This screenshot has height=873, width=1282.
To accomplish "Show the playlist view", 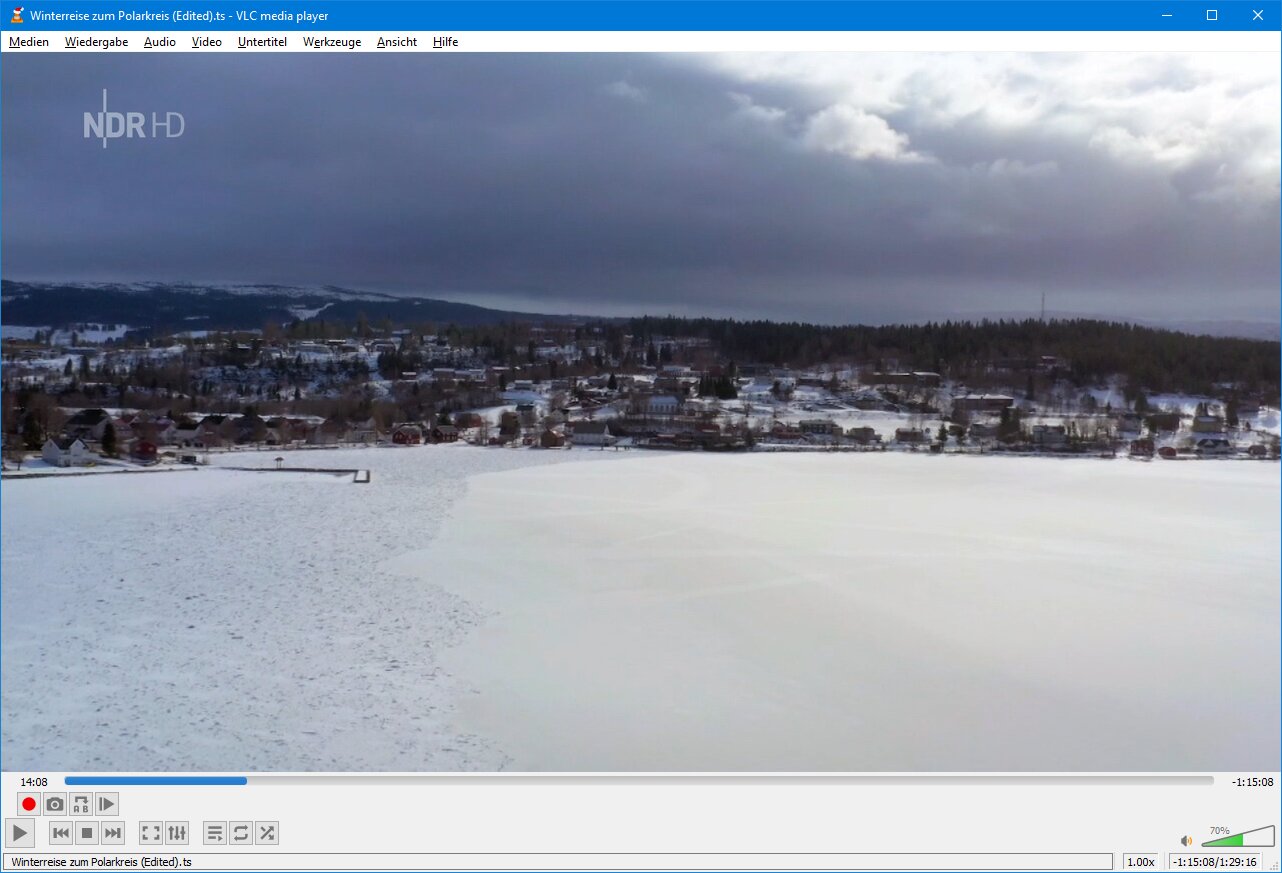I will pyautogui.click(x=214, y=833).
